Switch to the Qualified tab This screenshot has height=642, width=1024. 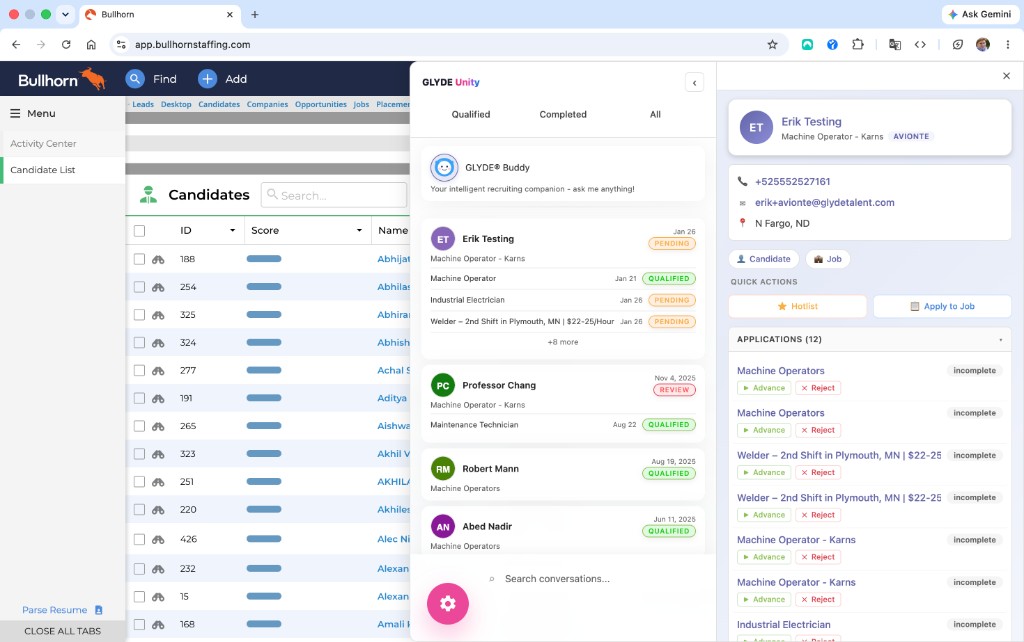[x=471, y=114]
